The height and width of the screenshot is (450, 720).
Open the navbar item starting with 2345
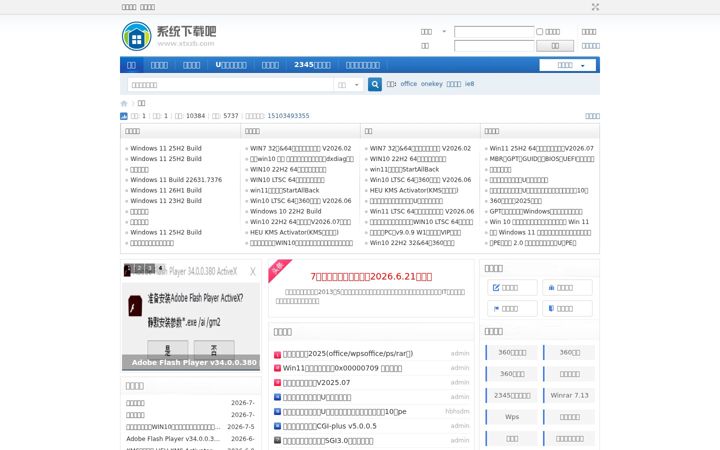tap(312, 65)
